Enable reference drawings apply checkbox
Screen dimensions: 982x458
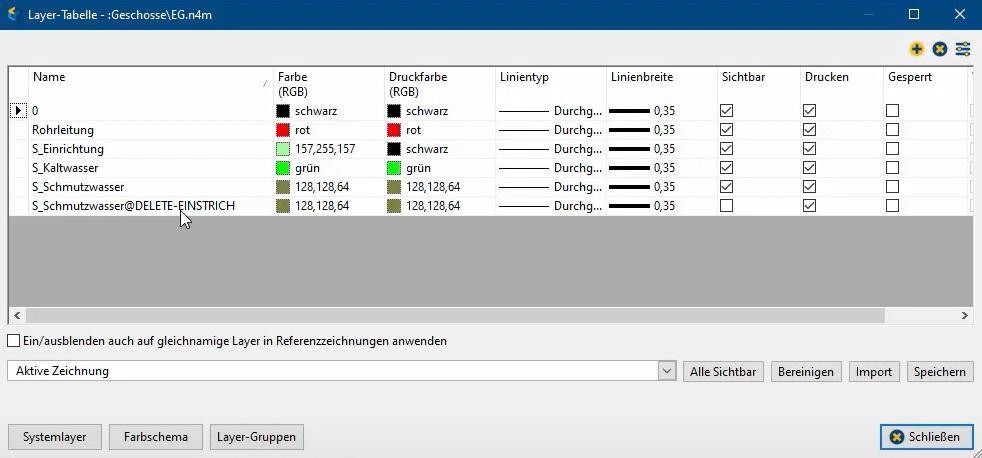point(14,341)
